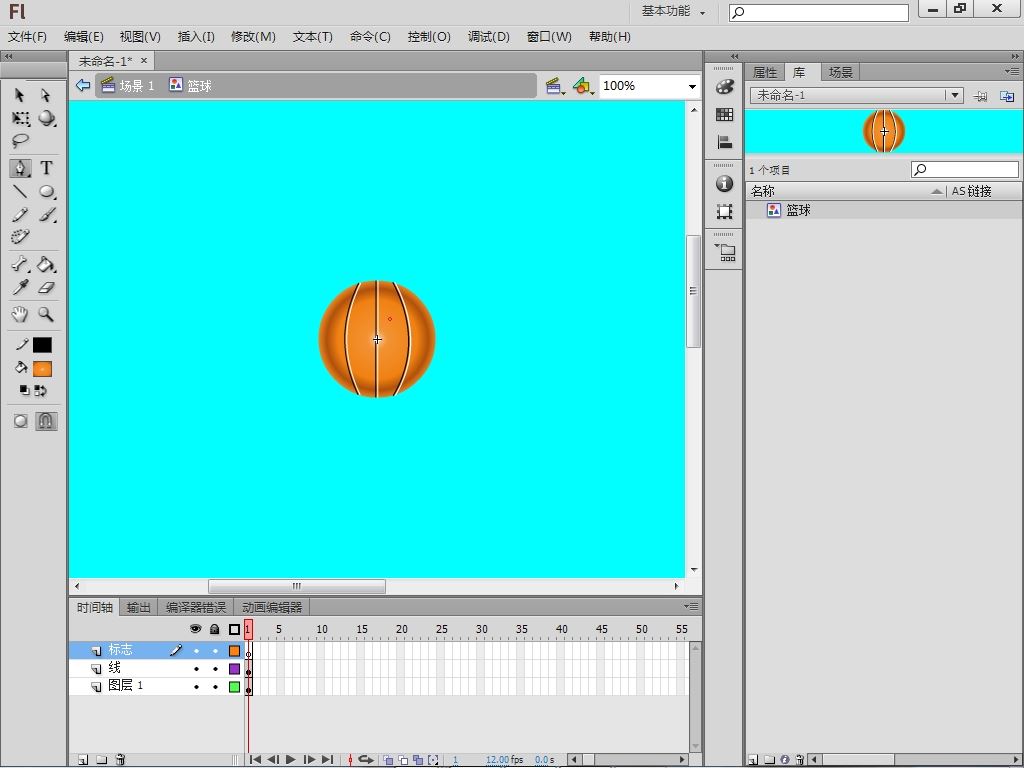Switch to the Hand tool
1024x768 pixels.
click(x=20, y=314)
